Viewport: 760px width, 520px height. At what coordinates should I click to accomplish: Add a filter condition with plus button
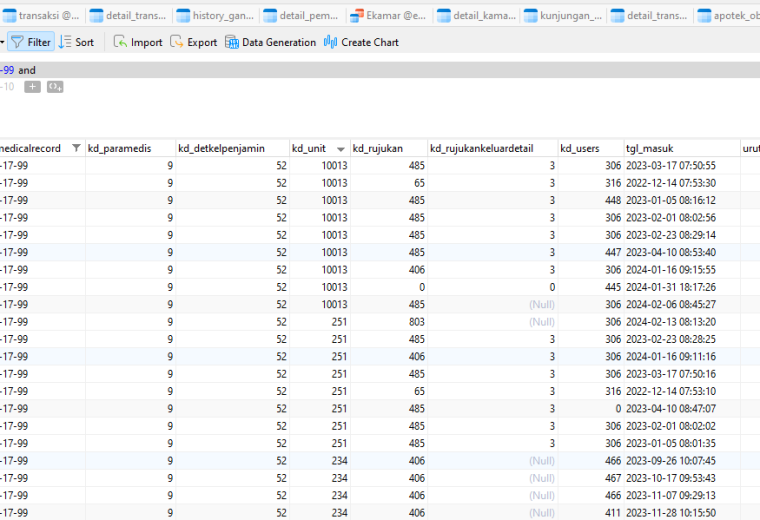[x=32, y=87]
